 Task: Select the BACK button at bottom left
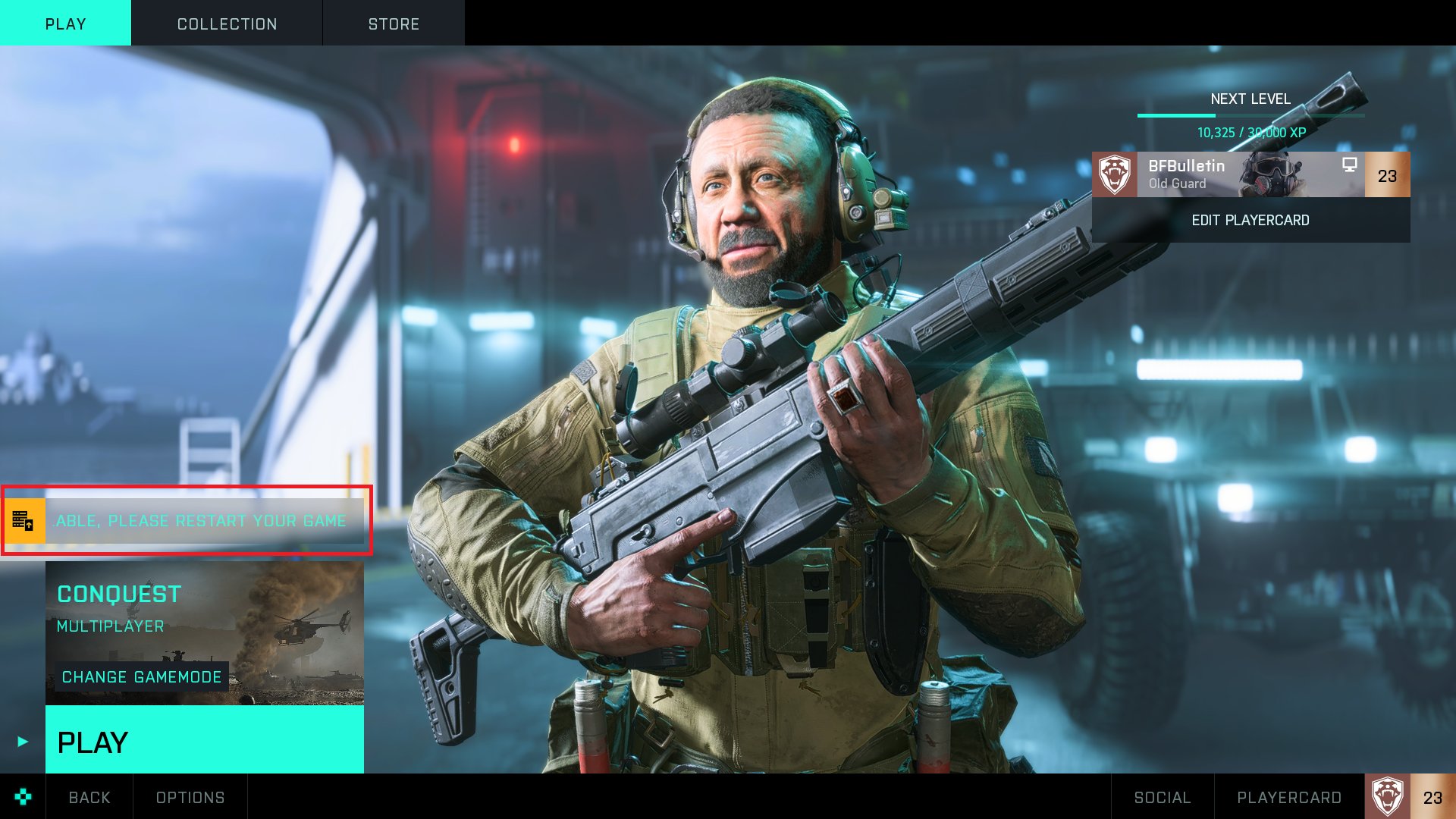[x=89, y=797]
